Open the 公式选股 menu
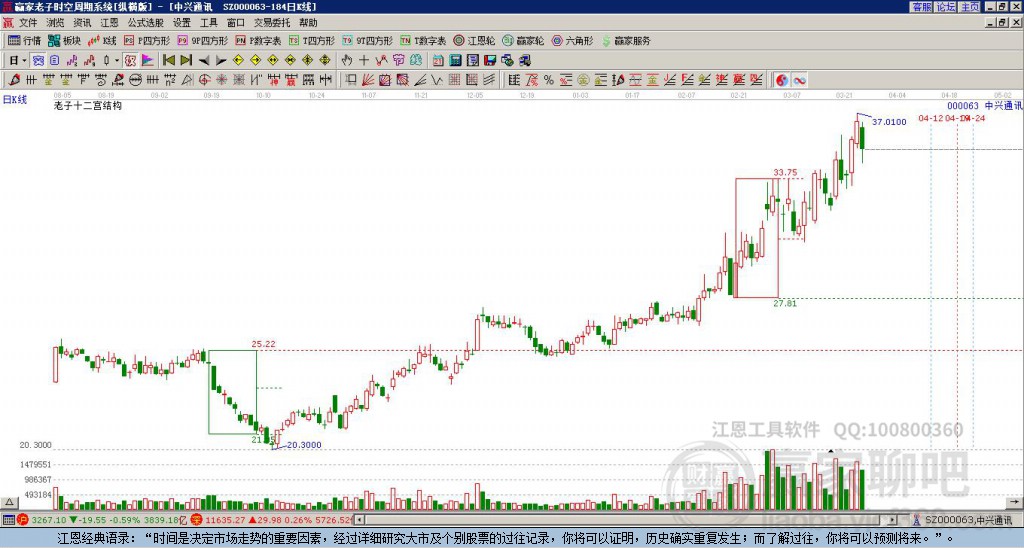Viewport: 1024px width, 548px height. pyautogui.click(x=146, y=23)
